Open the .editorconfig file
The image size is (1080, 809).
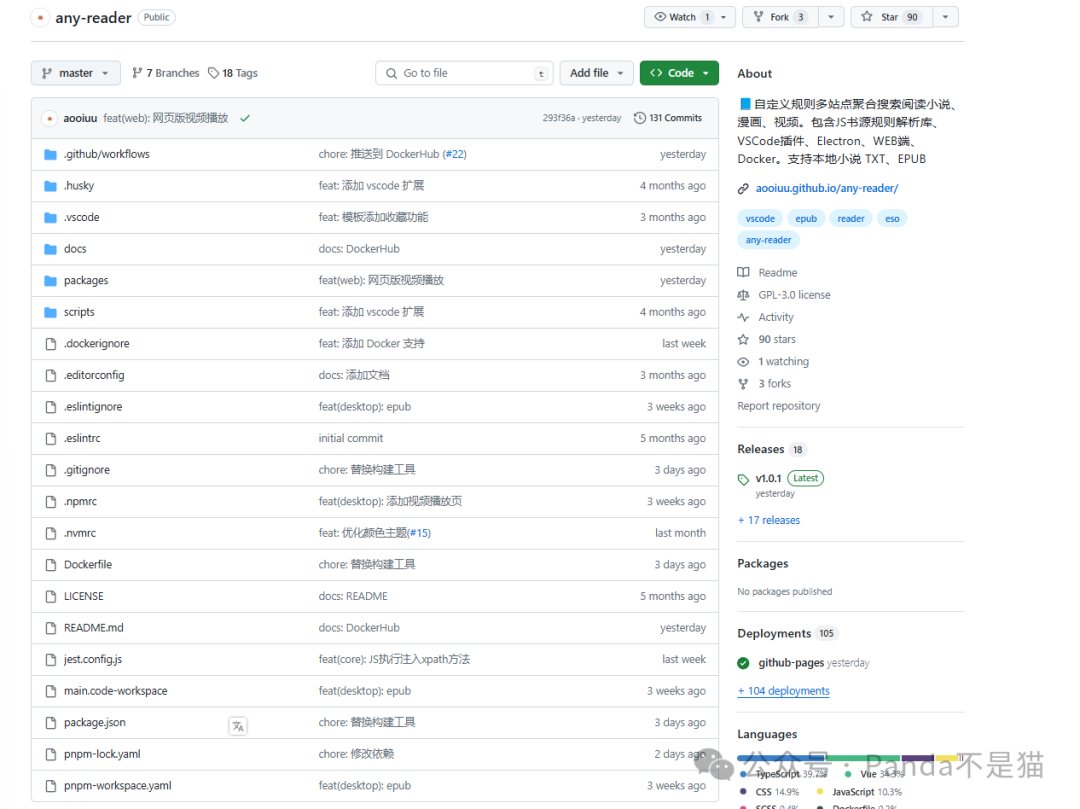94,375
